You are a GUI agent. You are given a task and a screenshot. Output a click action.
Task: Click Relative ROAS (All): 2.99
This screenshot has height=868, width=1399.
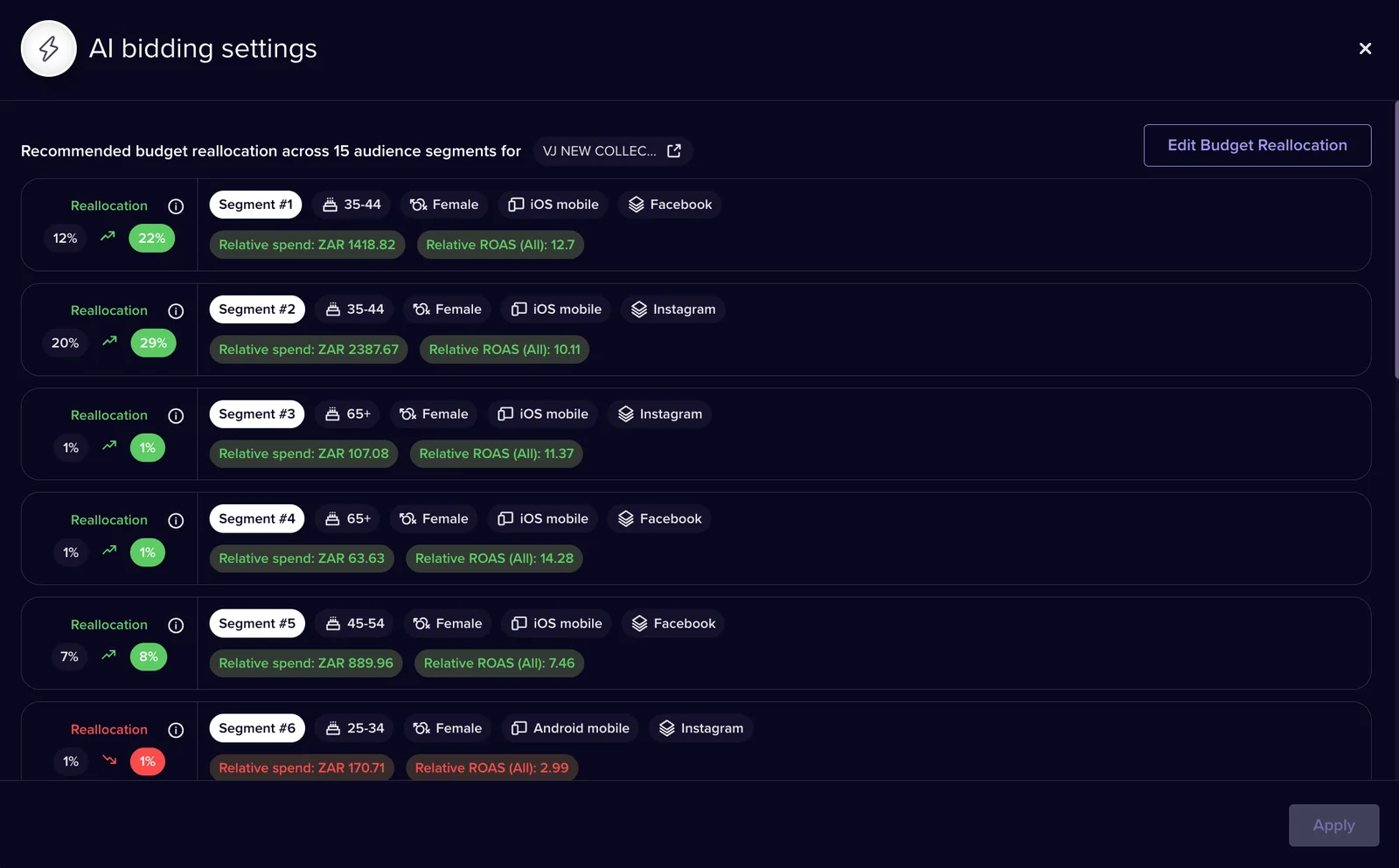tap(491, 768)
